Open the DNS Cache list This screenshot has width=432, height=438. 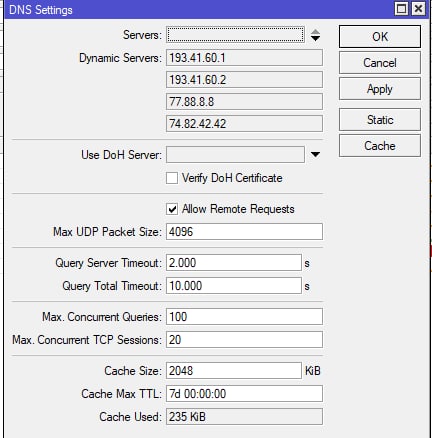(x=380, y=146)
